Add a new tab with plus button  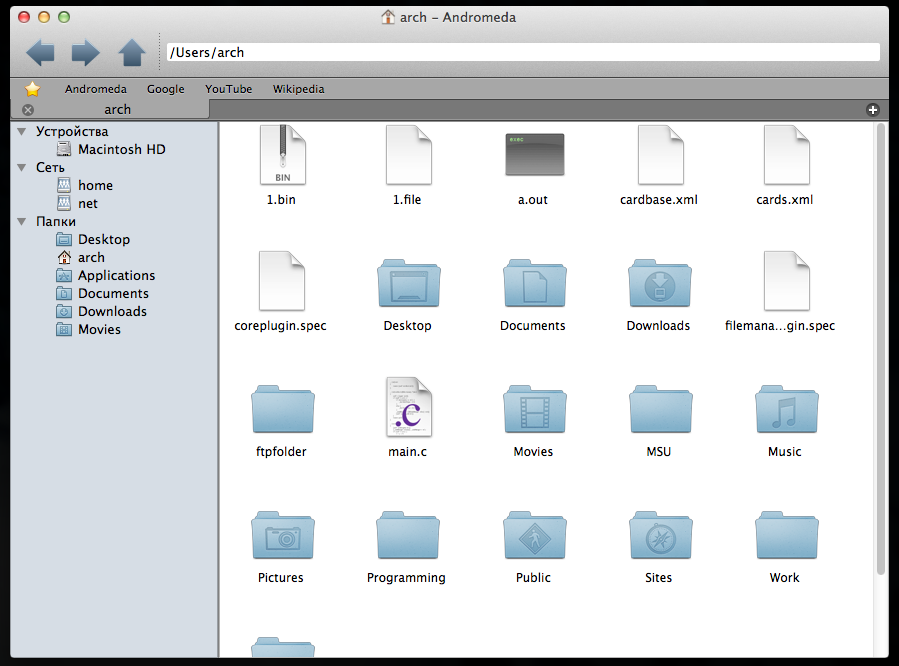873,109
